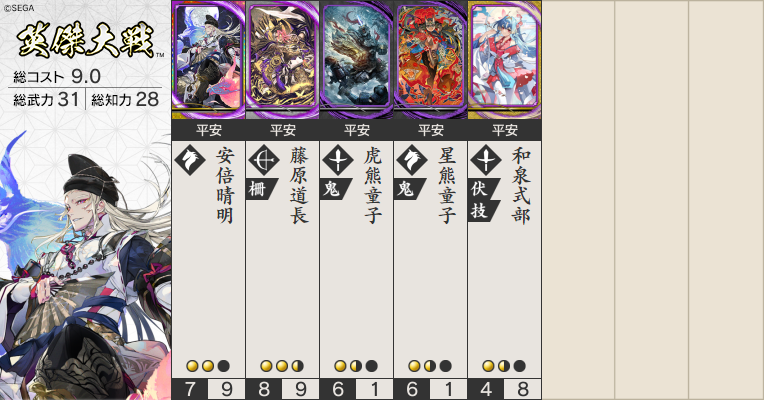This screenshot has width=764, height=400.
Task: Open the 虎熊童子 card artwork thumbnail
Action: click(357, 60)
